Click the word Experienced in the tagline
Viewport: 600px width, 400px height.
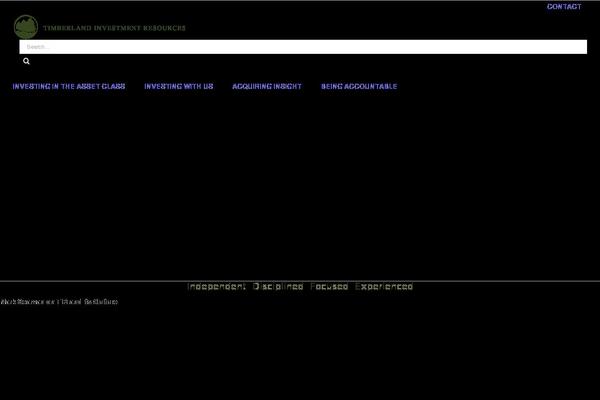tap(383, 287)
